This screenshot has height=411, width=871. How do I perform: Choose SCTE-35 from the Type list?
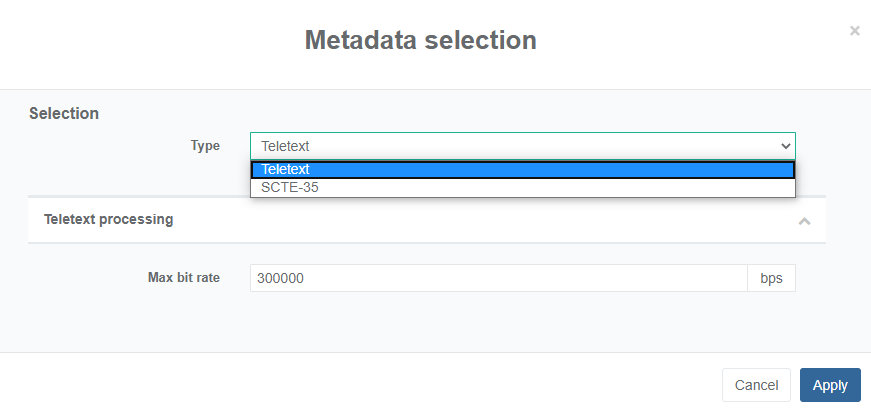pyautogui.click(x=522, y=187)
